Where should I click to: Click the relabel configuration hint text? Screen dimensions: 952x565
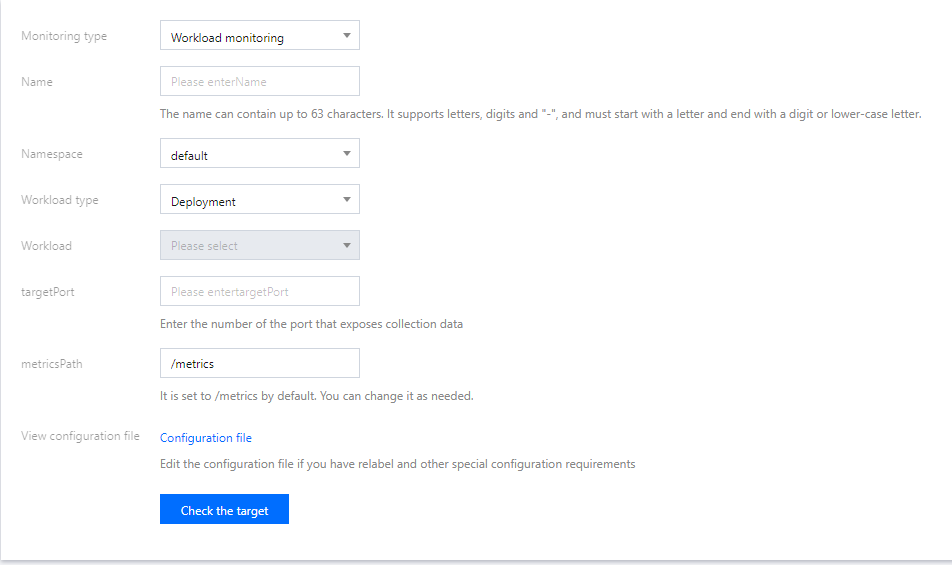pos(397,464)
